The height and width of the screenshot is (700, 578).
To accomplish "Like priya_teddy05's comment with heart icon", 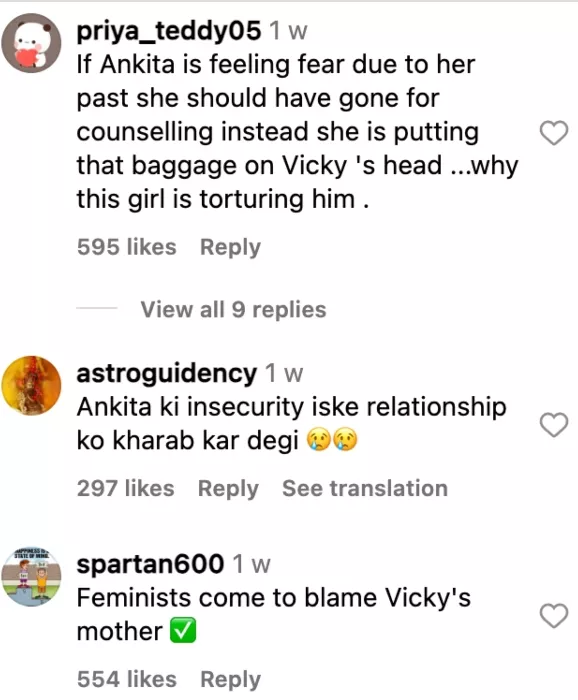I will coord(554,133).
